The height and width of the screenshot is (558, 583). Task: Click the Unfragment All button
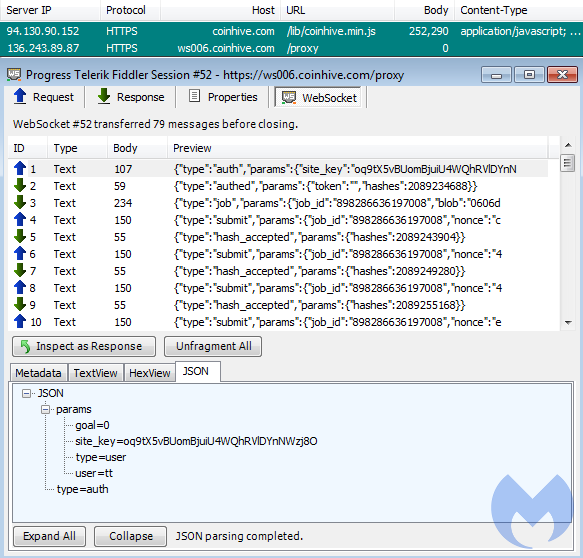click(213, 346)
